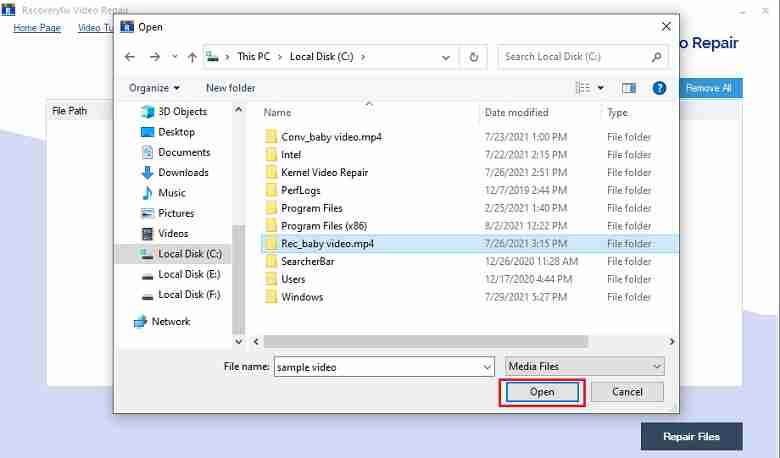Image resolution: width=780 pixels, height=458 pixels.
Task: Select Local Disk (C:) in the navigation pane
Action: pyautogui.click(x=190, y=254)
